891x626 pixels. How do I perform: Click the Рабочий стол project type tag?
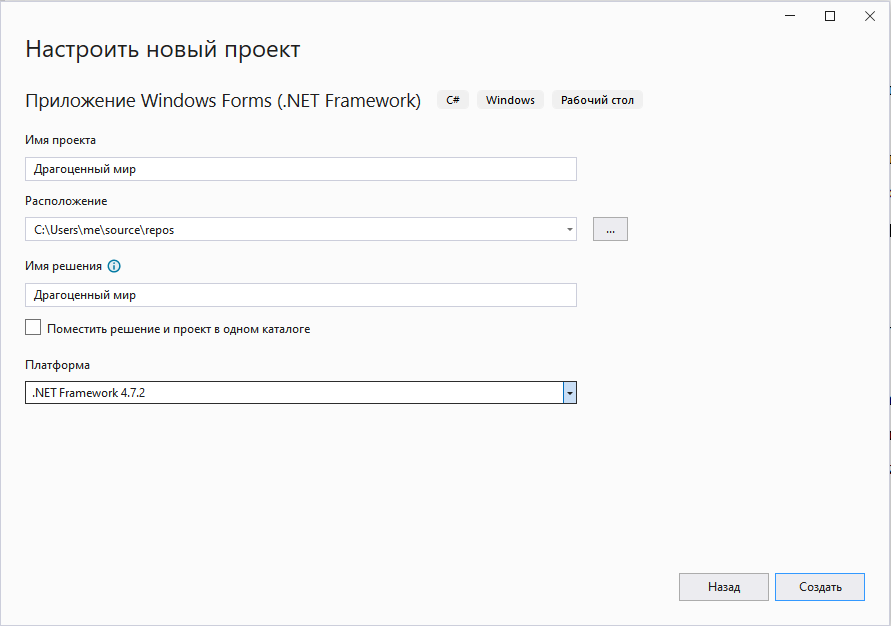coord(597,100)
